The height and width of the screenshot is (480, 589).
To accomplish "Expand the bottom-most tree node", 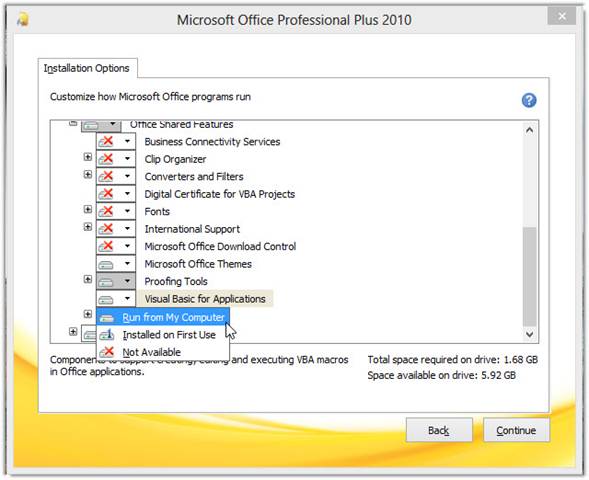I will 73,332.
